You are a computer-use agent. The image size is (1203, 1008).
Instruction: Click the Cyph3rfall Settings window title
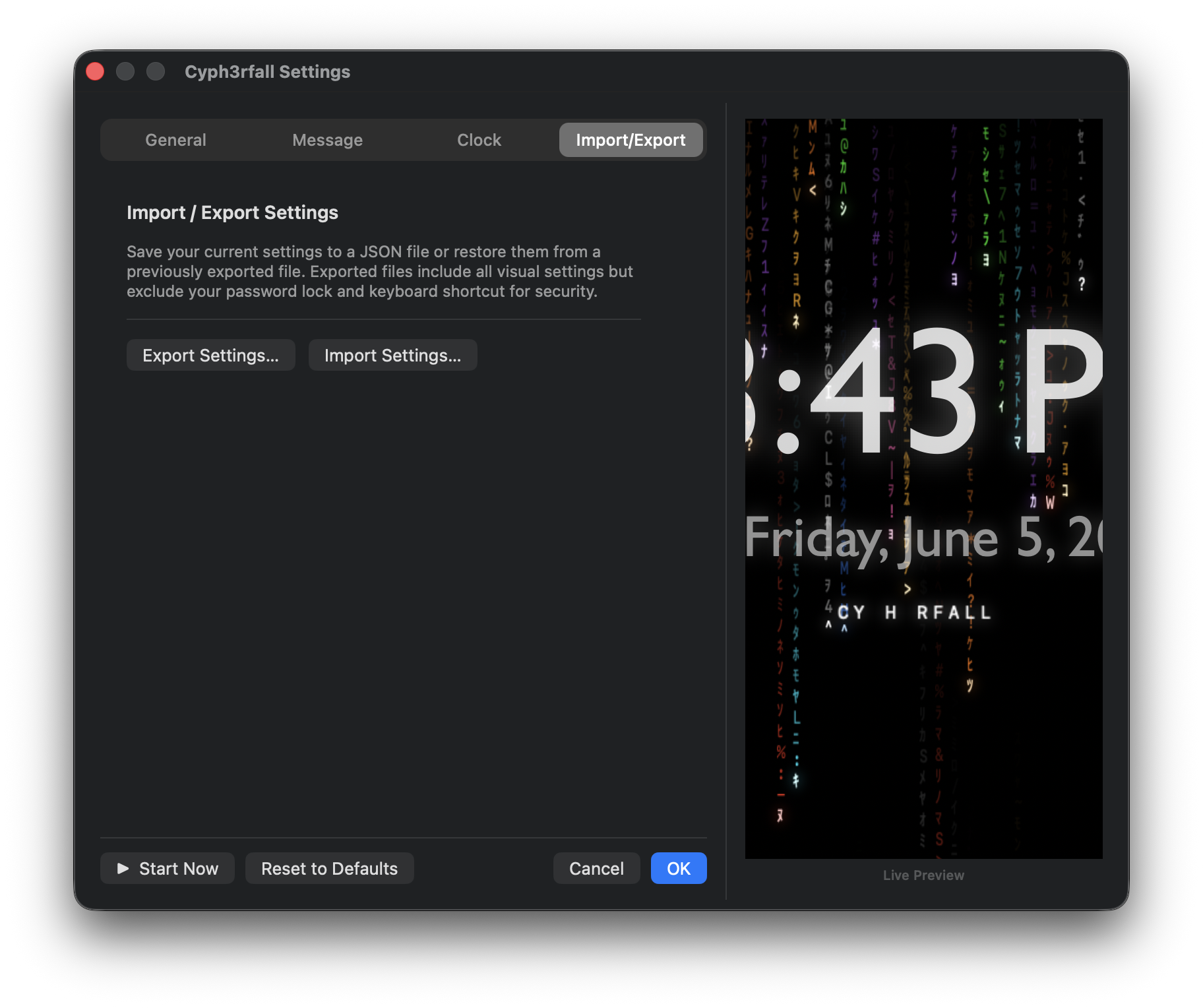click(267, 72)
